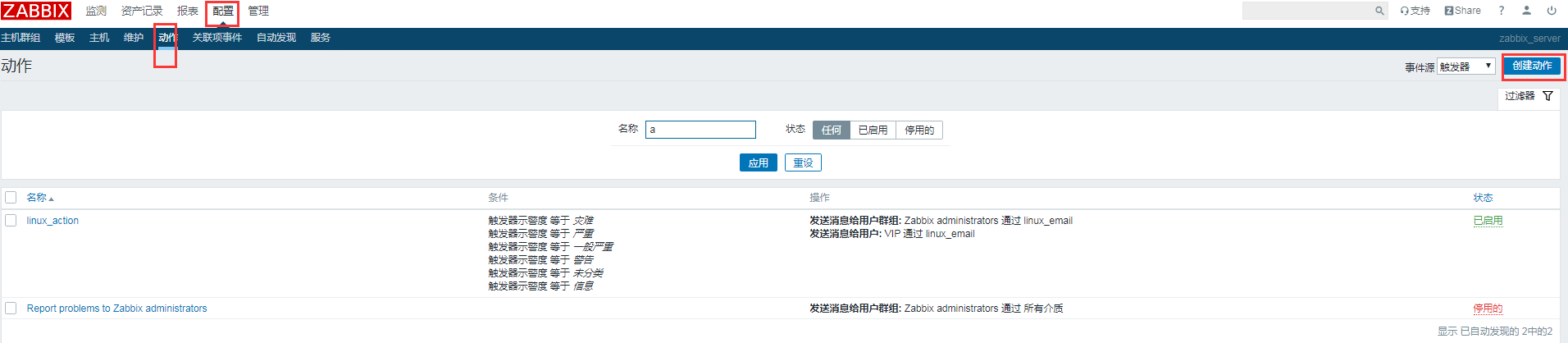Screen dimensions: 1568x343
Task: Open the help question mark
Action: [1502, 11]
